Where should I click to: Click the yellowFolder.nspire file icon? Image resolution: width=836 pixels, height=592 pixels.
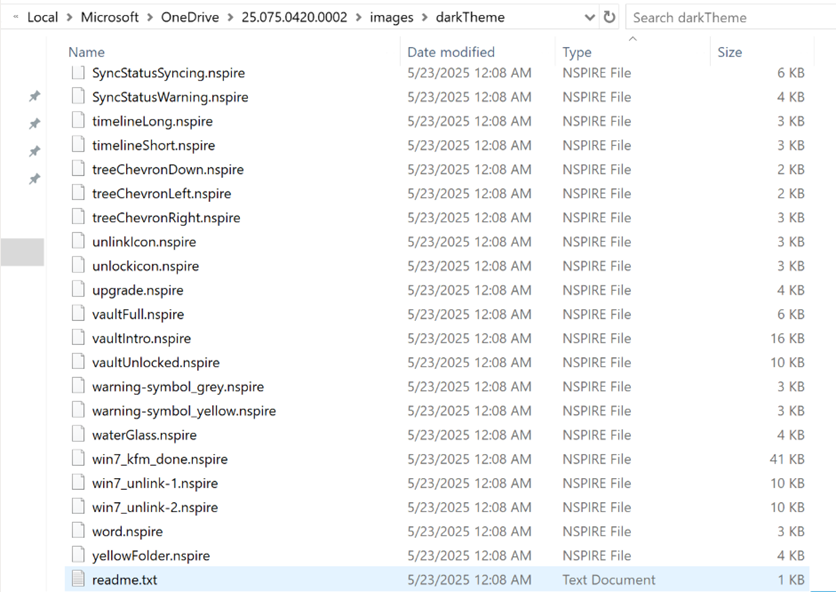pyautogui.click(x=79, y=555)
